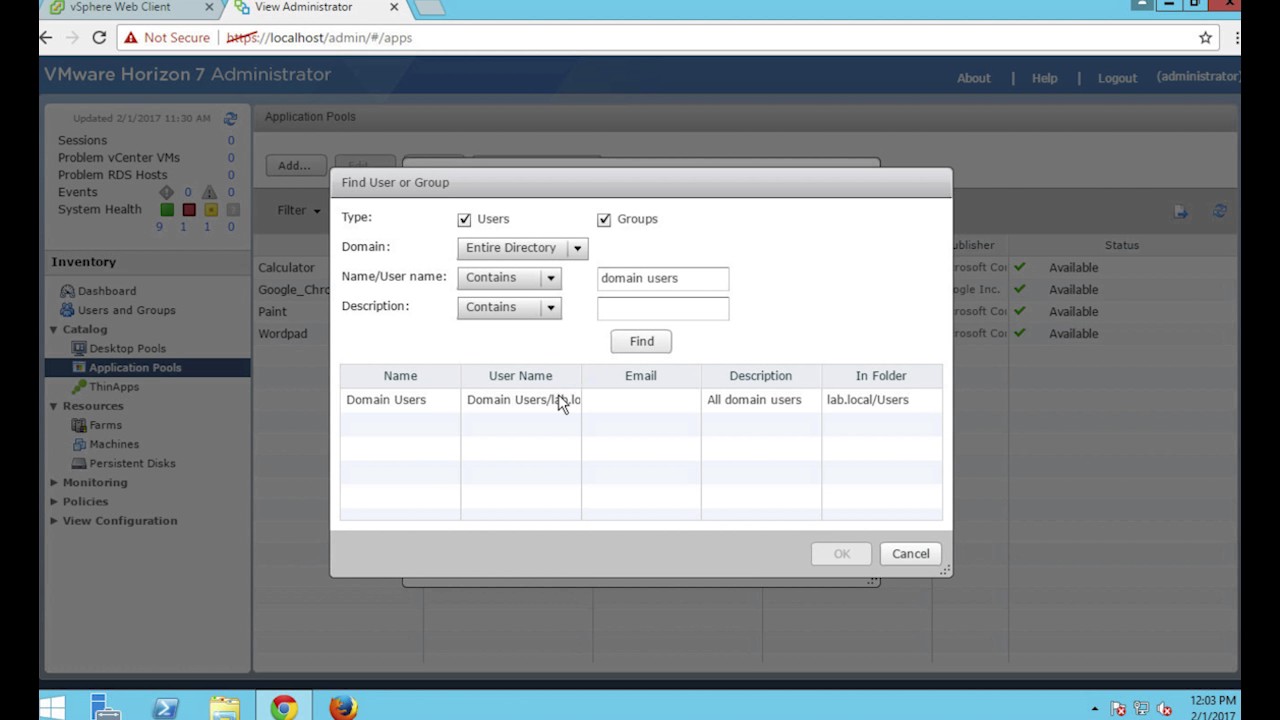Bookmark the page with star icon
This screenshot has width=1280, height=720.
tap(1205, 37)
